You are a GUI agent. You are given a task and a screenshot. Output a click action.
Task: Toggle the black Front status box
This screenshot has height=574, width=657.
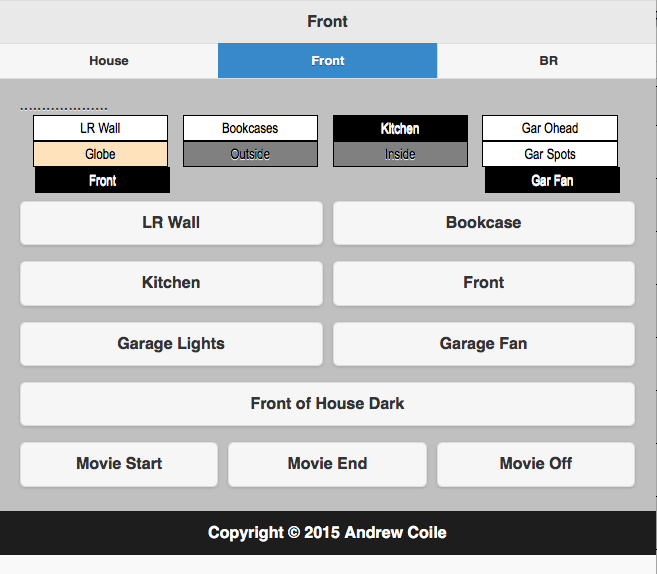[102, 180]
